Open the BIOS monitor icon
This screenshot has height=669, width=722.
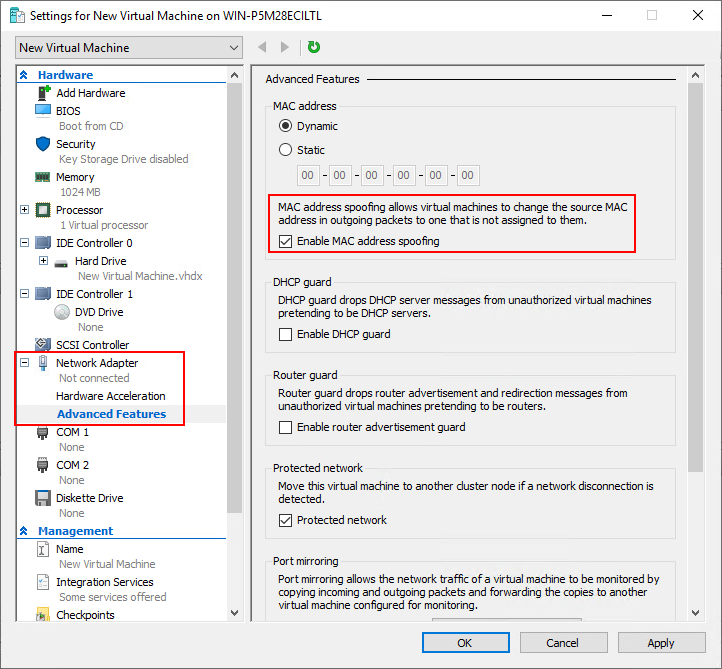(x=43, y=111)
